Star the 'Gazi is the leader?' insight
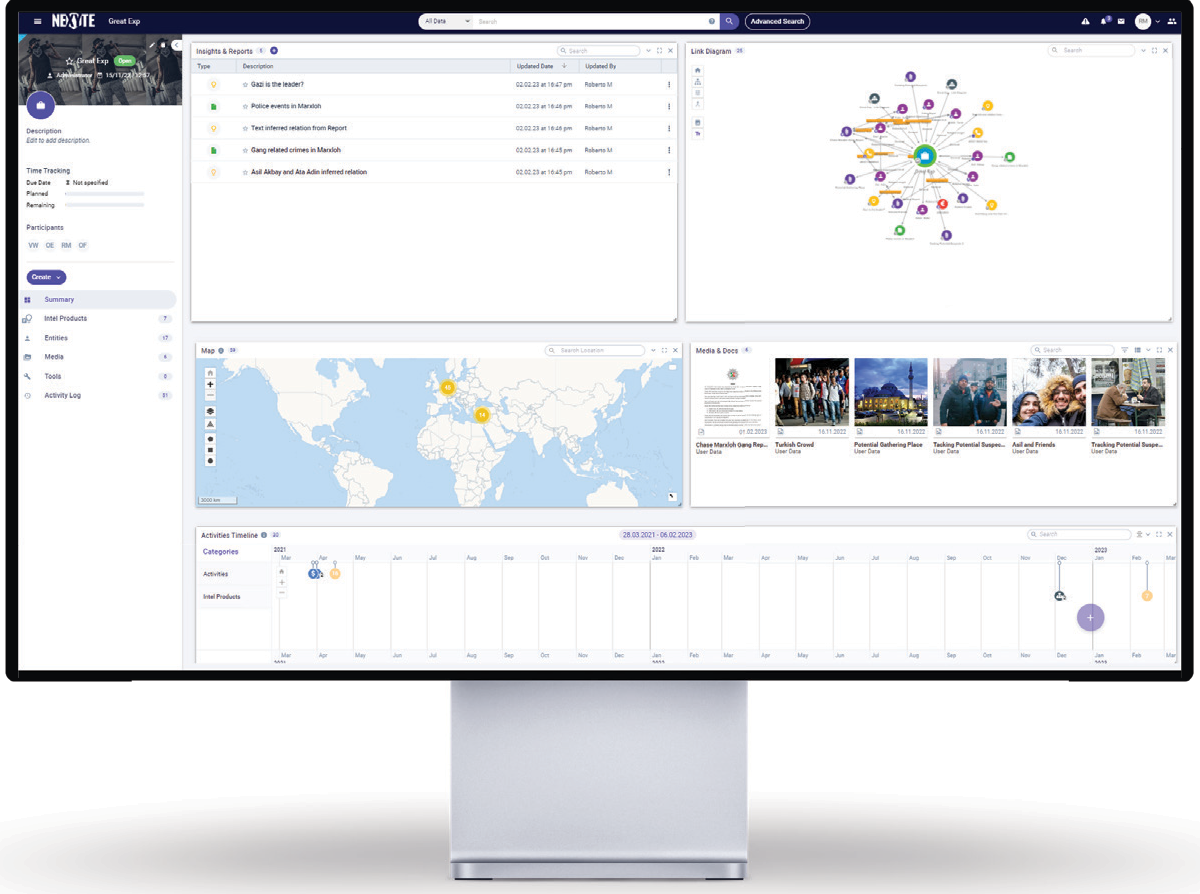The height and width of the screenshot is (894, 1200). click(245, 85)
